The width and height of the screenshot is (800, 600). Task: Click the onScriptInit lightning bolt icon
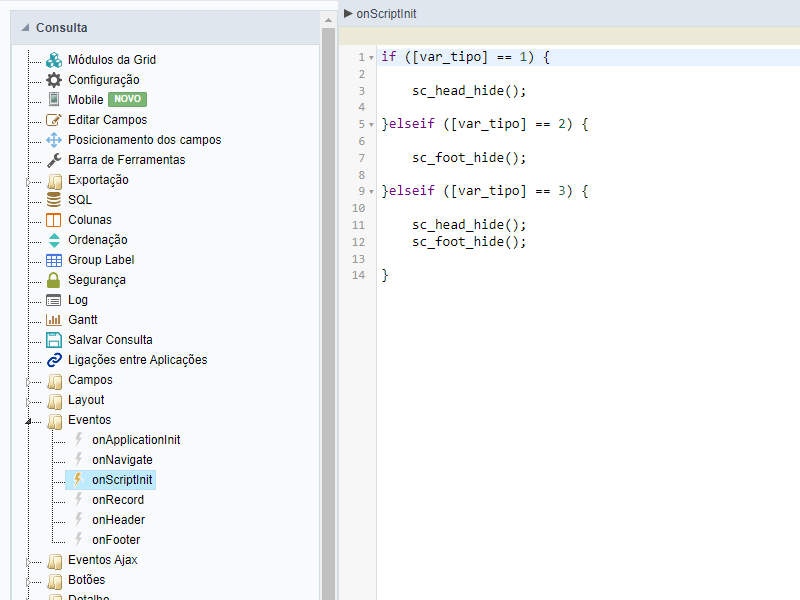pos(78,480)
